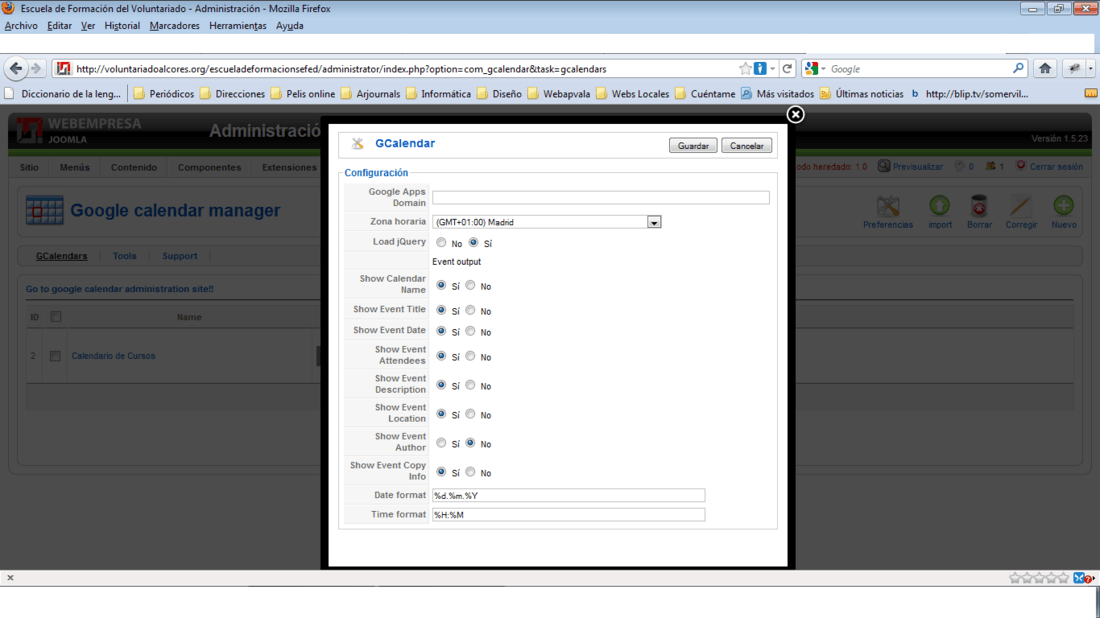Go forward with the browser forward arrow
The height and width of the screenshot is (618, 1100).
coord(36,69)
